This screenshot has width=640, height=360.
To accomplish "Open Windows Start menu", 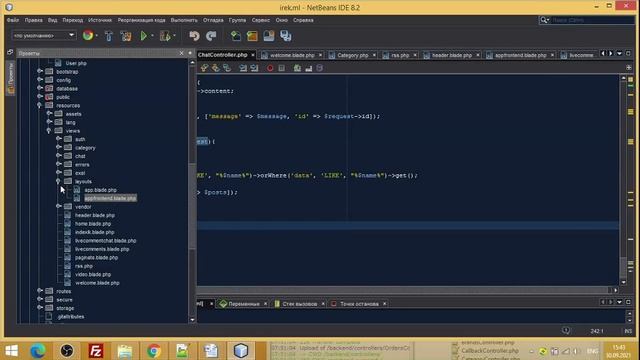I will click(x=11, y=351).
